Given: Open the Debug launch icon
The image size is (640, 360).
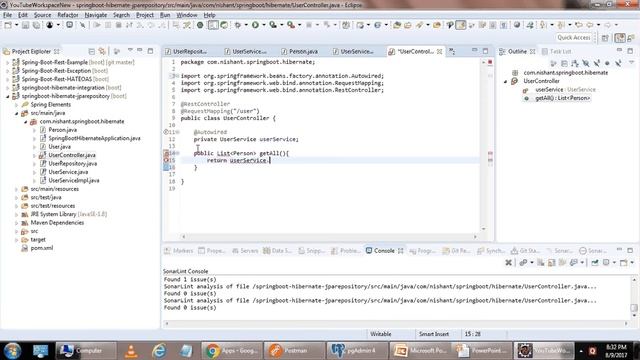Looking at the screenshot, I should tap(237, 25).
